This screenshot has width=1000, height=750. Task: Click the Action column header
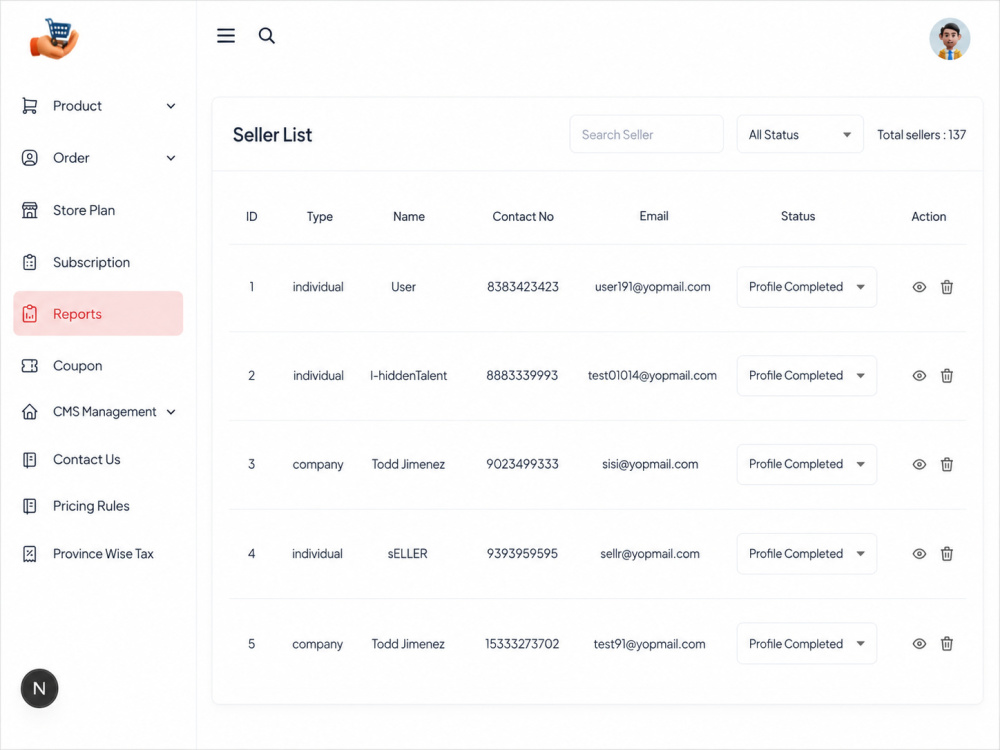[929, 216]
